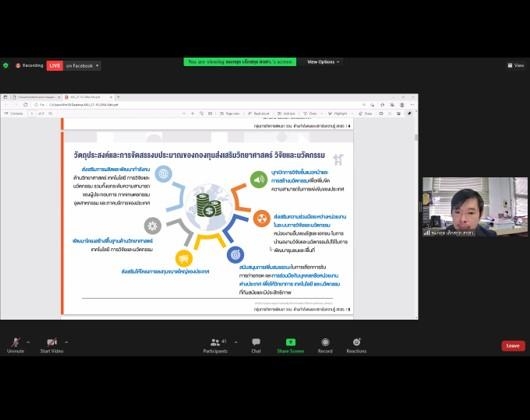This screenshot has height=420, width=530.
Task: Expand the arrow next to Participants
Action: 236,342
